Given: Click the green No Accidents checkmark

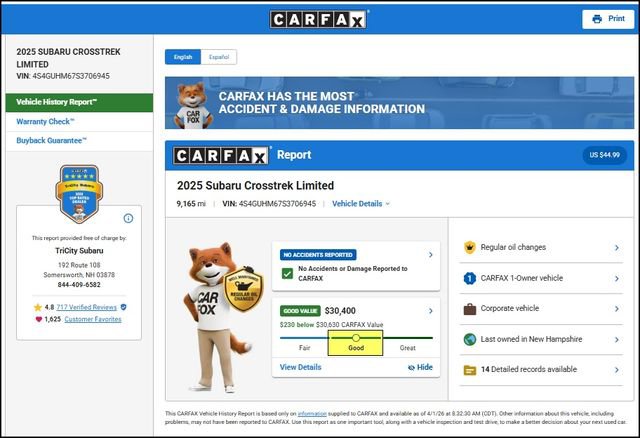Looking at the screenshot, I should pyautogui.click(x=287, y=273).
